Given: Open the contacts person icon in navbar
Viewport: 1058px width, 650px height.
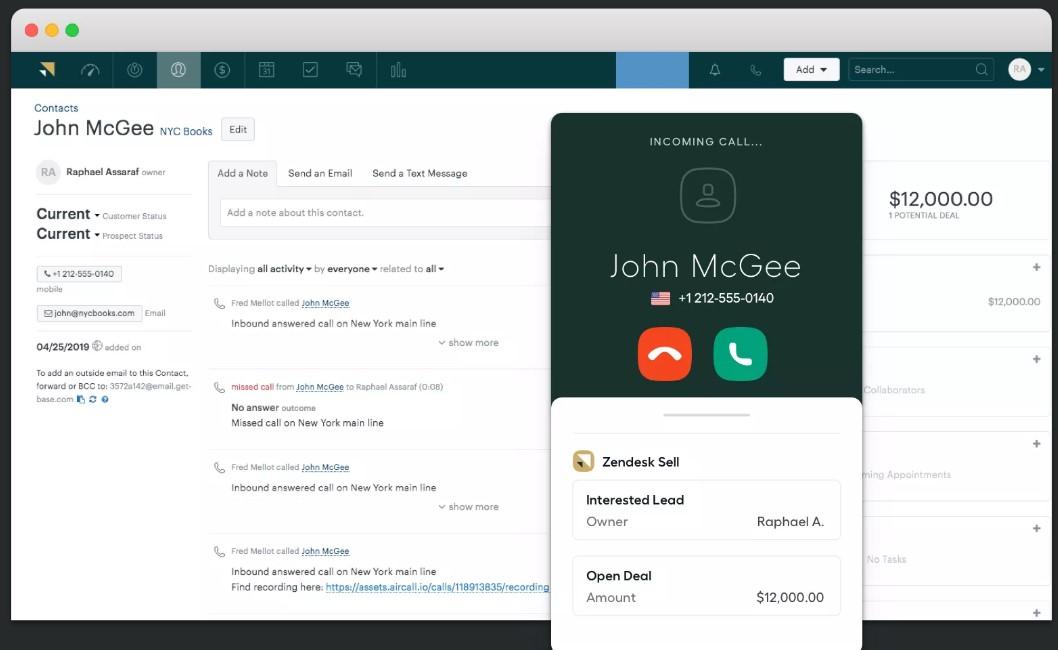Looking at the screenshot, I should 178,70.
